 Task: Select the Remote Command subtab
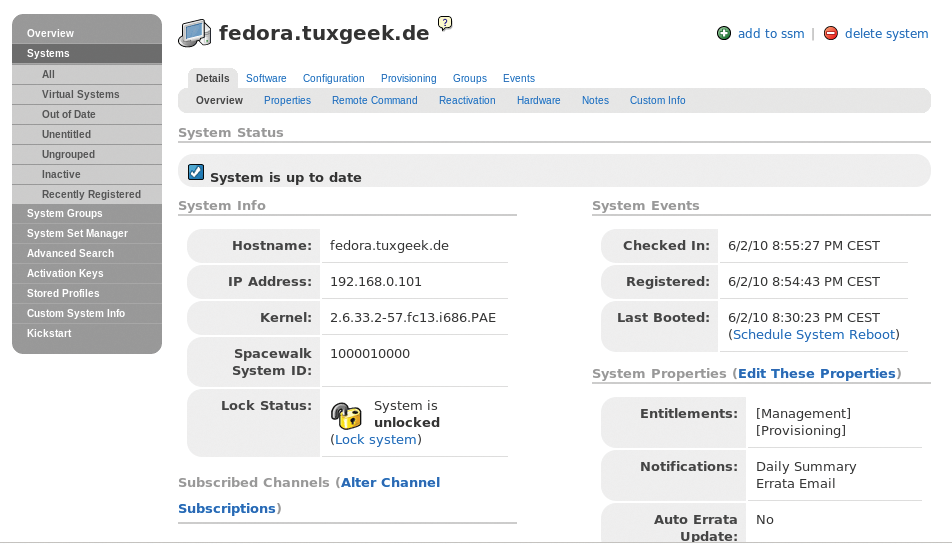[374, 100]
